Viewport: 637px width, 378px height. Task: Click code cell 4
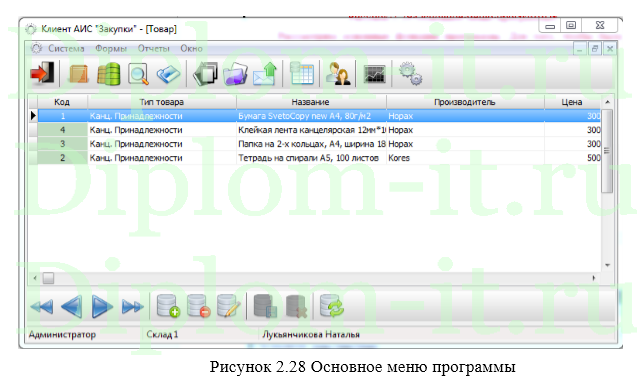click(x=63, y=130)
